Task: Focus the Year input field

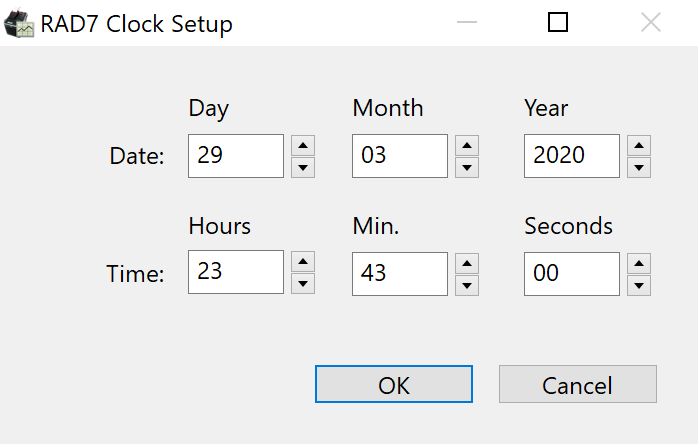Action: point(572,156)
